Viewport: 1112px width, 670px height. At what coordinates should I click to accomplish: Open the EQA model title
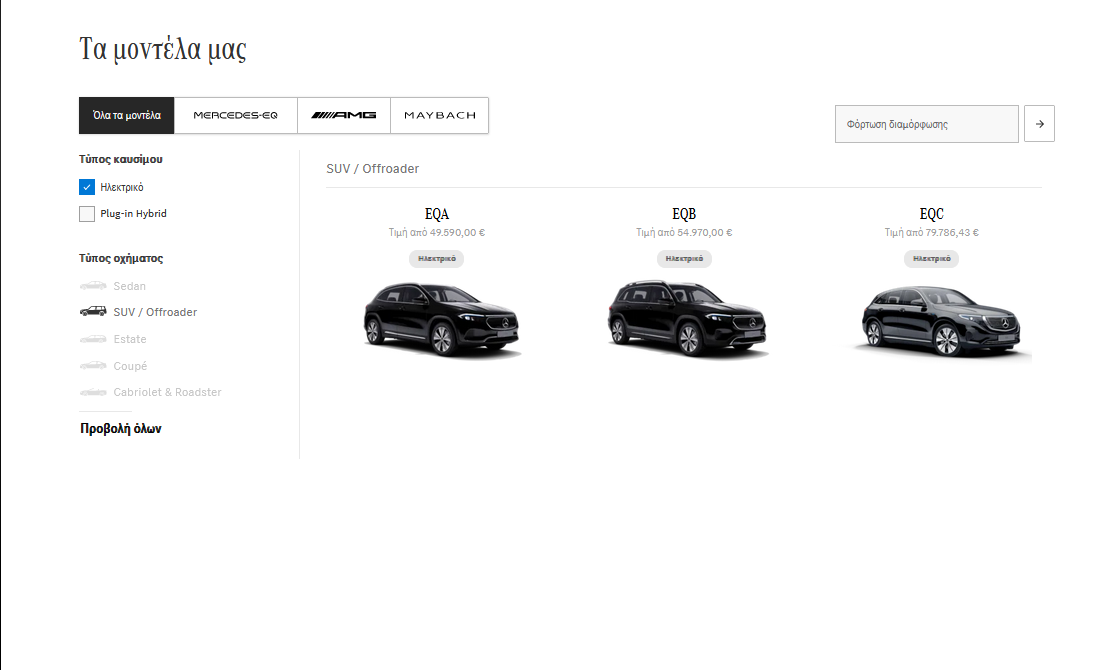coord(437,214)
